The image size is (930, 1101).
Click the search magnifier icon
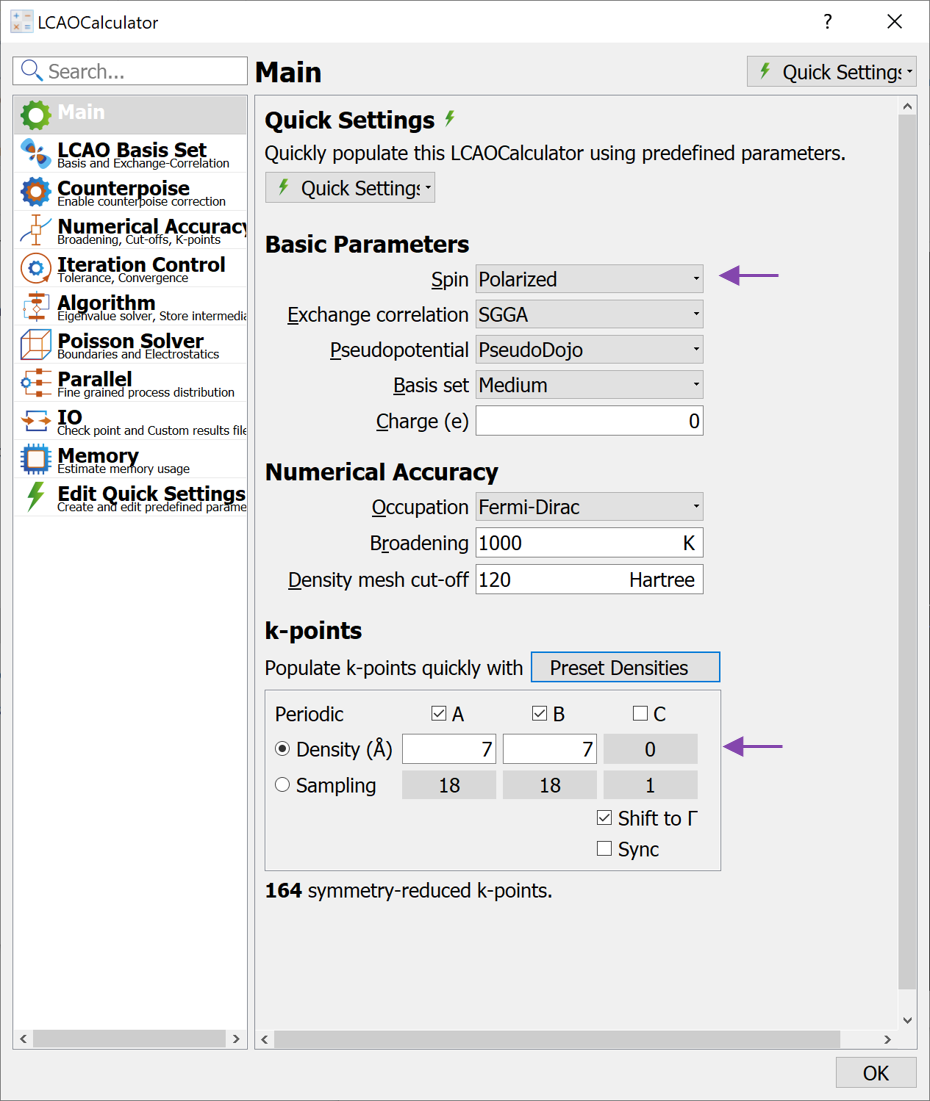[31, 70]
